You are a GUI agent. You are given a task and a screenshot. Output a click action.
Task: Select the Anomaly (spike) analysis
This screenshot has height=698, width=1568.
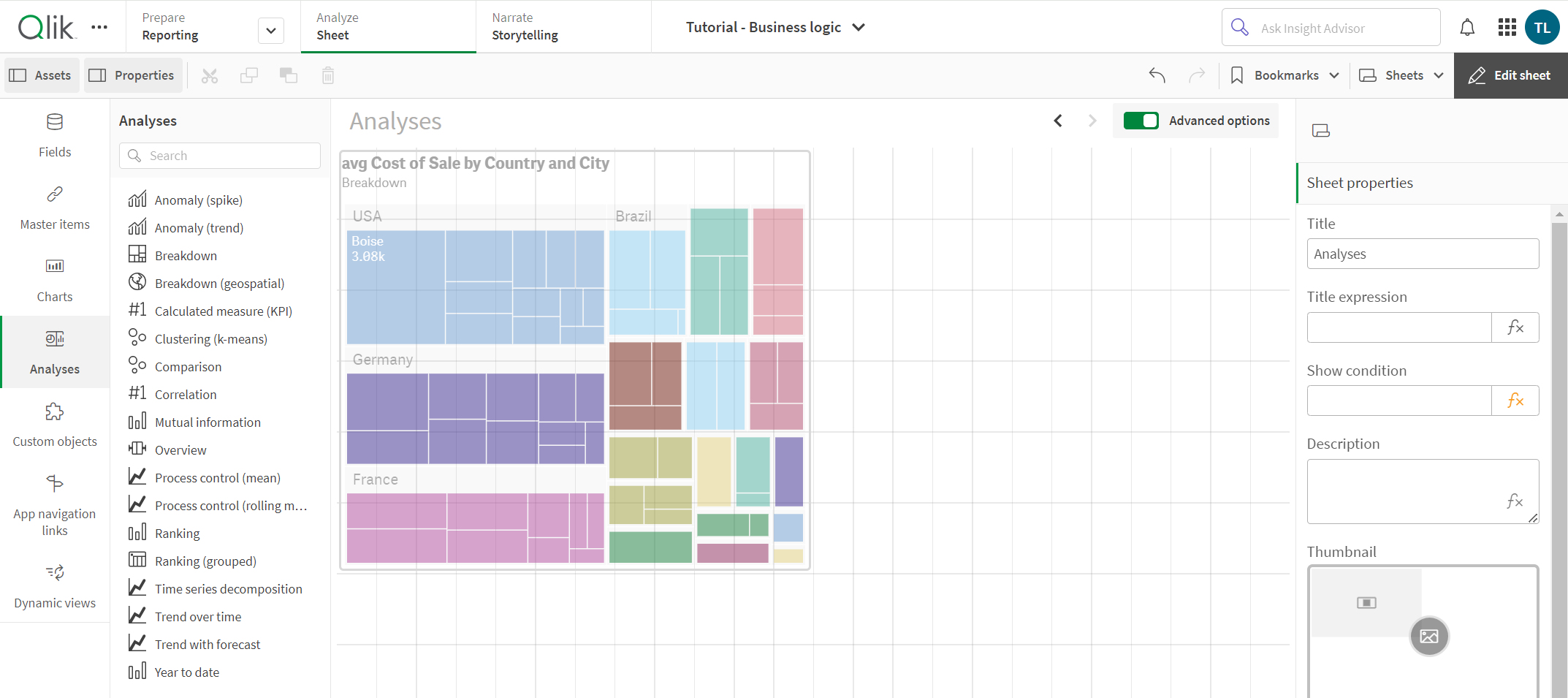pyautogui.click(x=219, y=200)
